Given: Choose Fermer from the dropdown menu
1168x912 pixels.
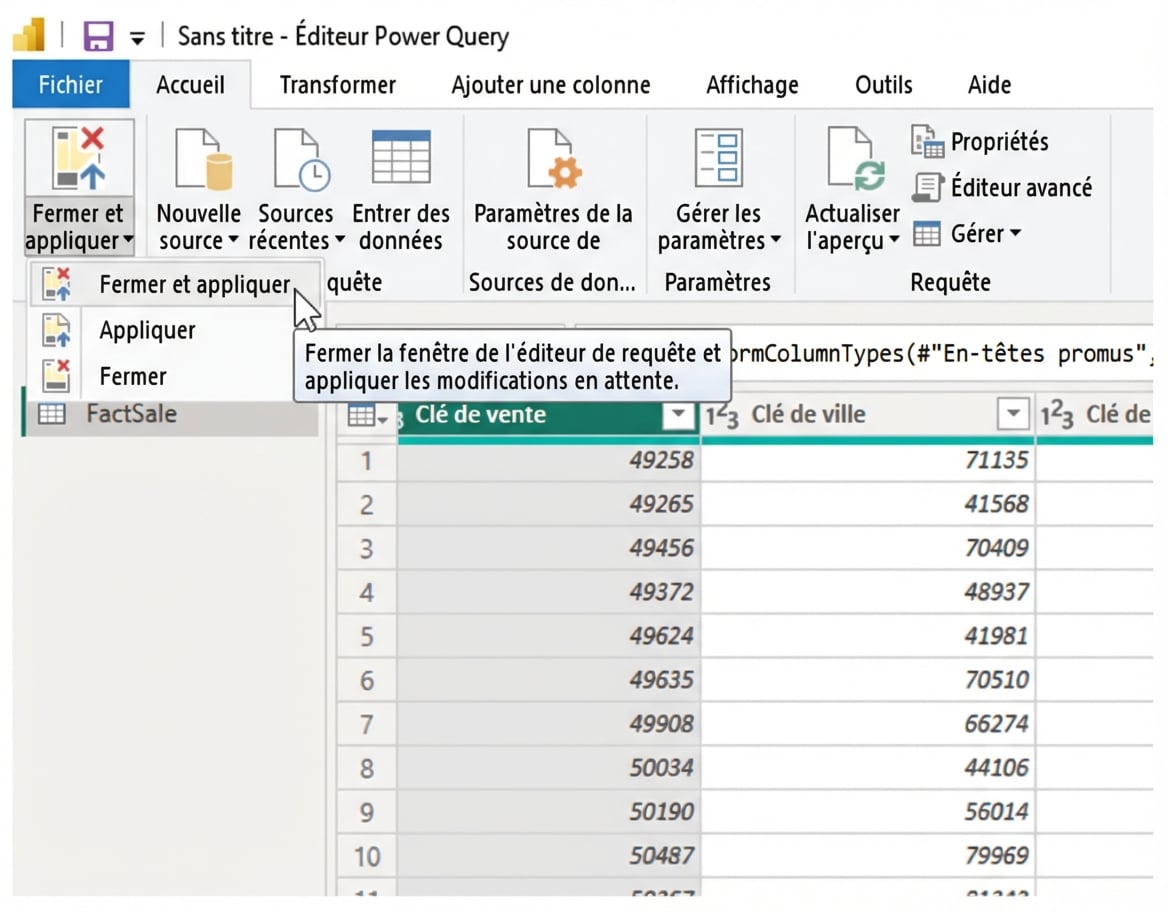Looking at the screenshot, I should (x=133, y=377).
